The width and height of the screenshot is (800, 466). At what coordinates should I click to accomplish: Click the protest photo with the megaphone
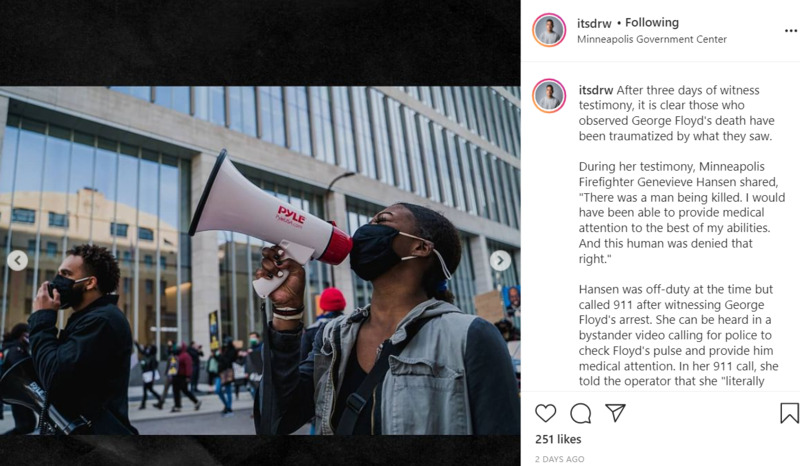(260, 261)
